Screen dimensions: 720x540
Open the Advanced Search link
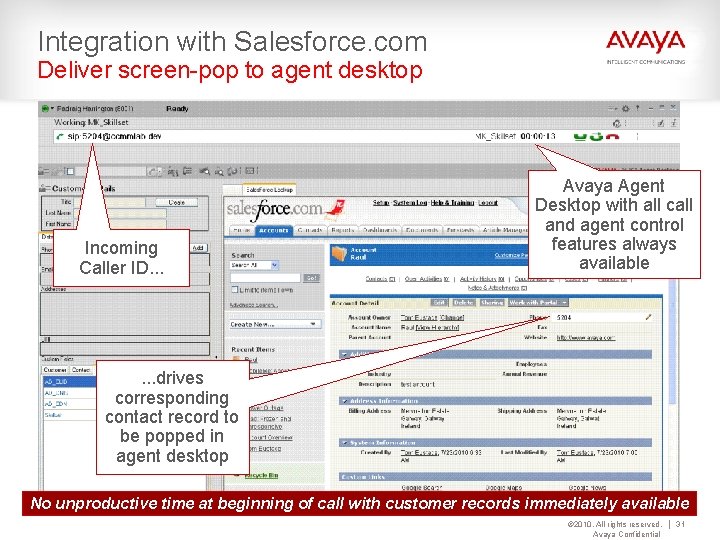tap(253, 305)
